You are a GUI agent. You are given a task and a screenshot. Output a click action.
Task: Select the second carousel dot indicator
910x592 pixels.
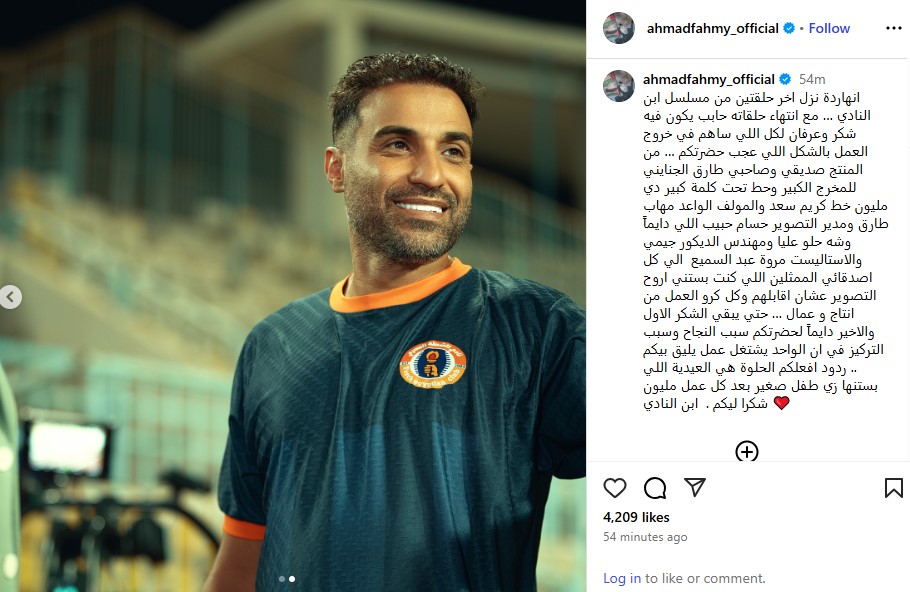[292, 579]
